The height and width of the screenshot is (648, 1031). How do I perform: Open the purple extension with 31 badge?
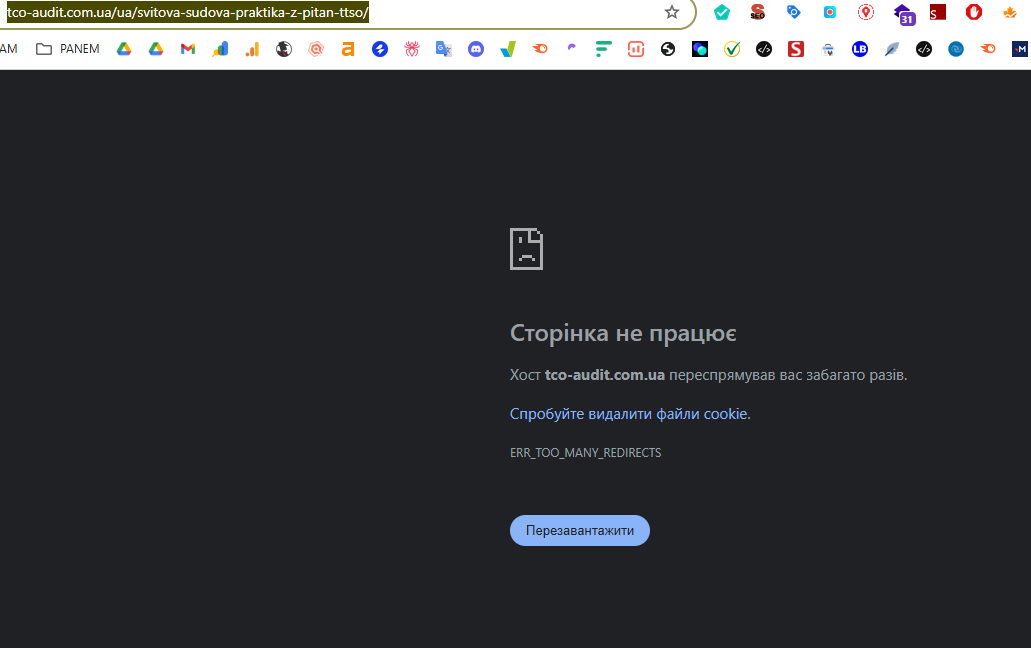[x=904, y=14]
